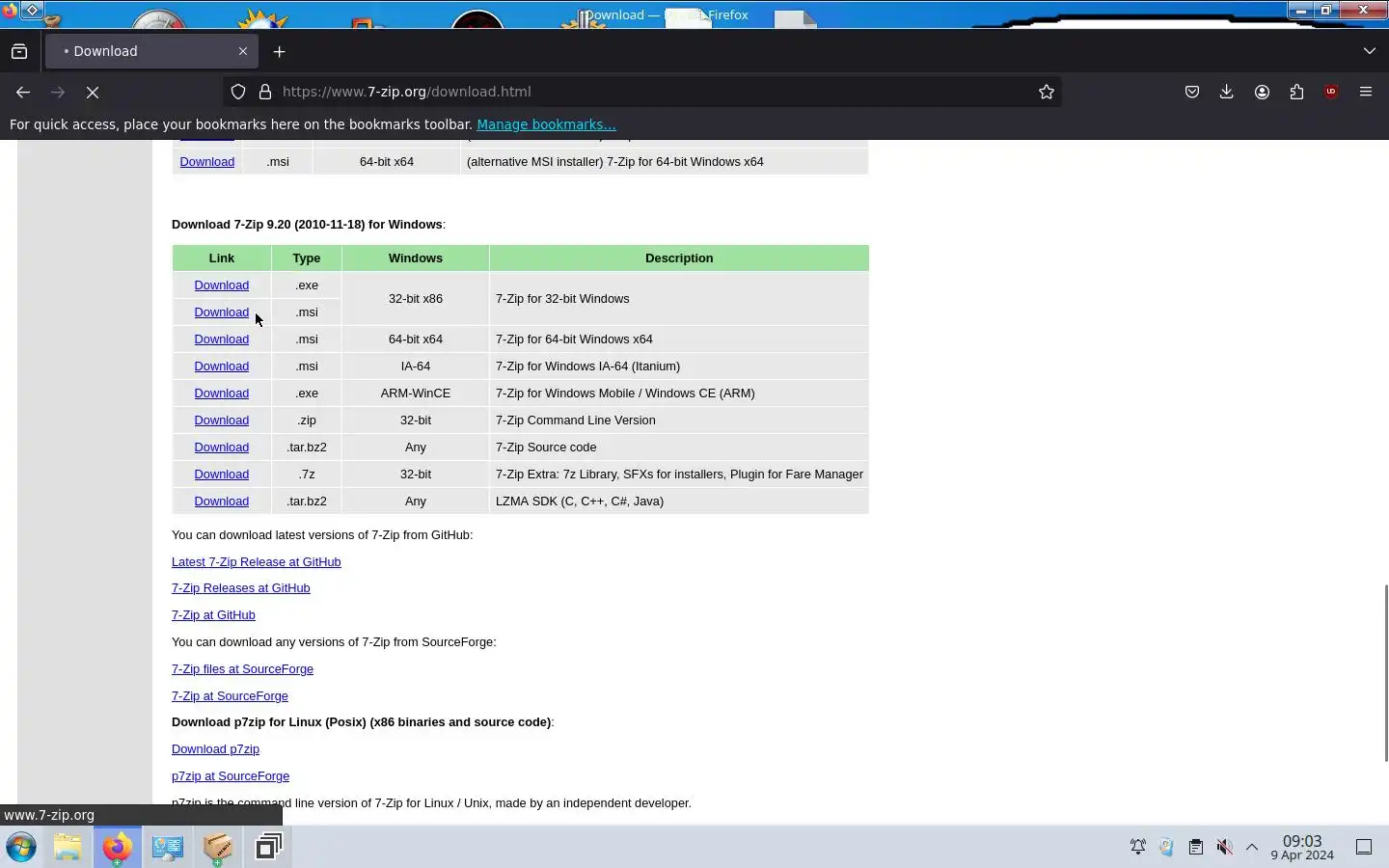1389x868 pixels.
Task: Open the uBlock Origin extension icon
Action: coord(1331,92)
